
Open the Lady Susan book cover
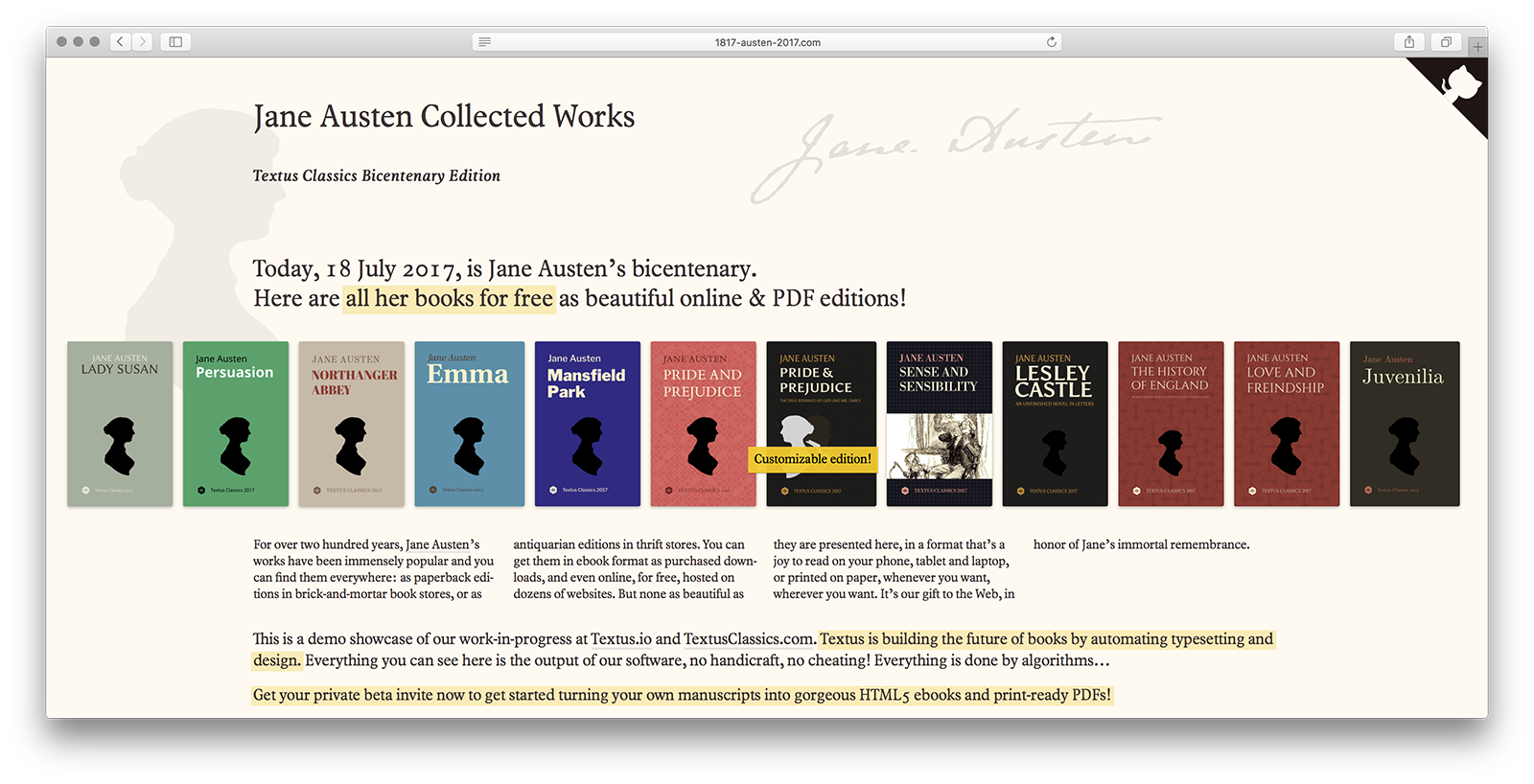(120, 424)
